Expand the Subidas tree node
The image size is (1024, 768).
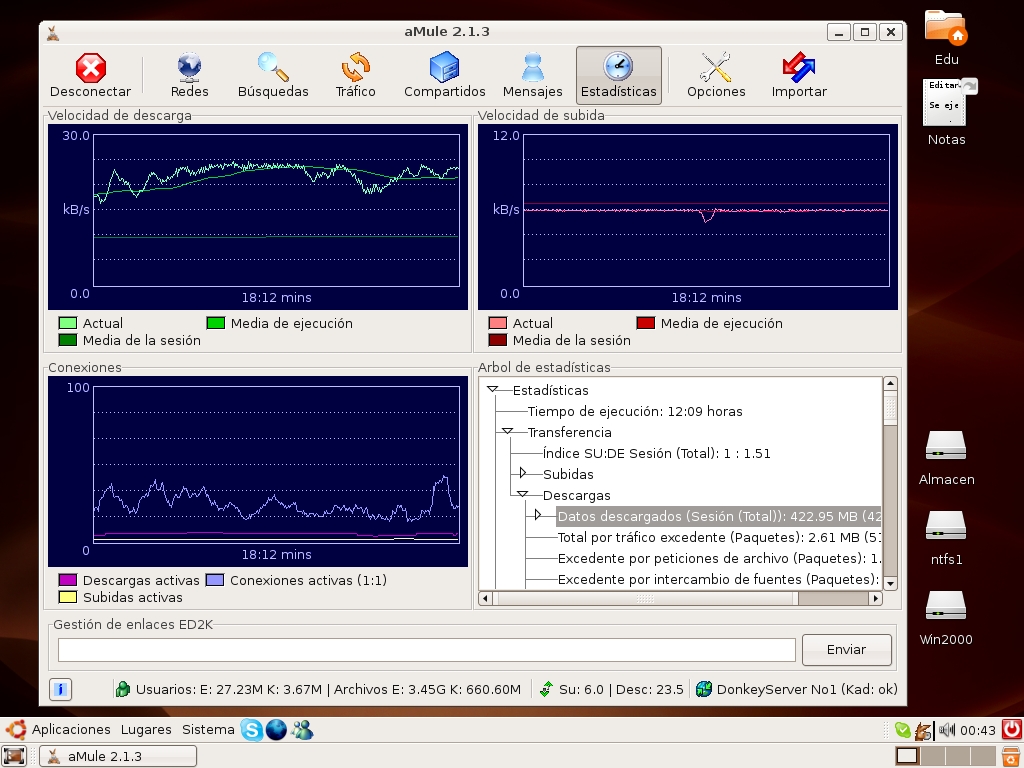[x=522, y=473]
